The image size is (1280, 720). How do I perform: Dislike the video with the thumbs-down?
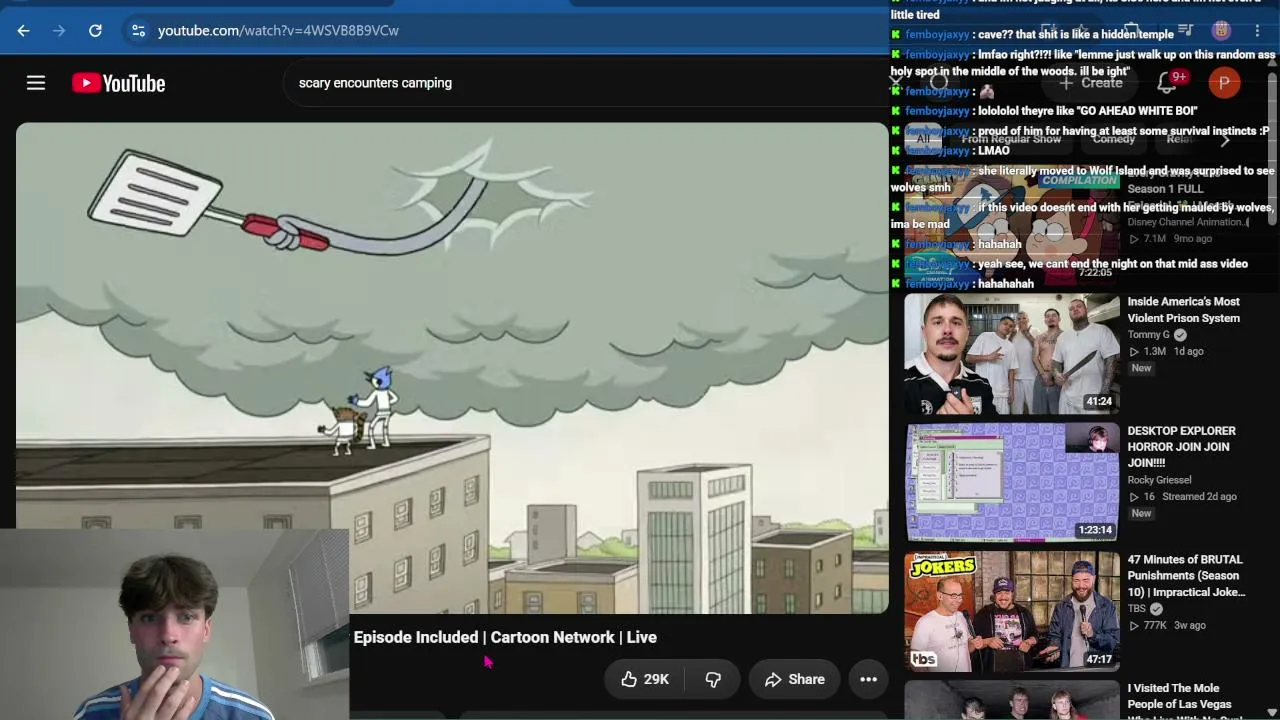[713, 679]
